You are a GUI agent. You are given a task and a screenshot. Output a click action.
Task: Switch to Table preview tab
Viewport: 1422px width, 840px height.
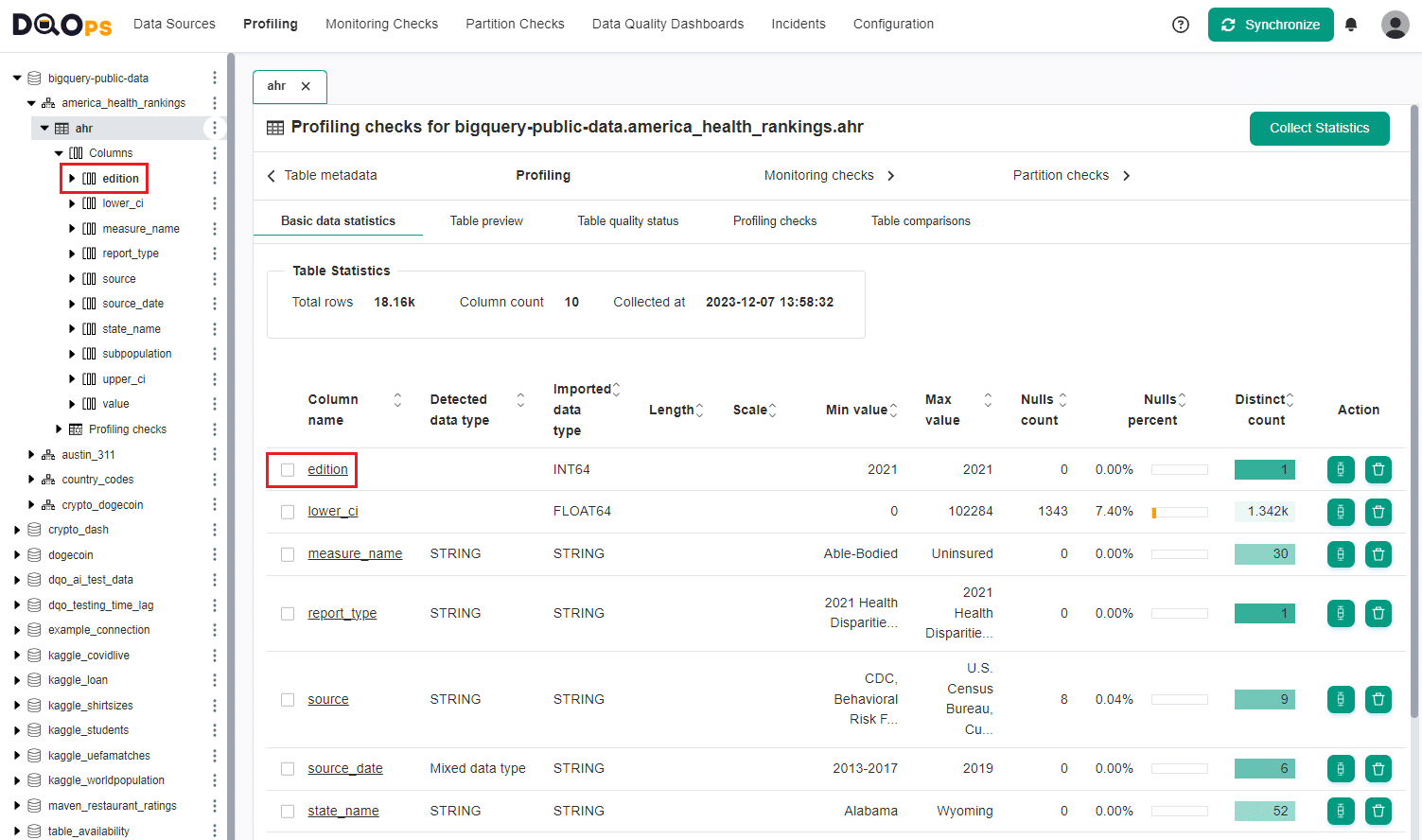click(486, 221)
